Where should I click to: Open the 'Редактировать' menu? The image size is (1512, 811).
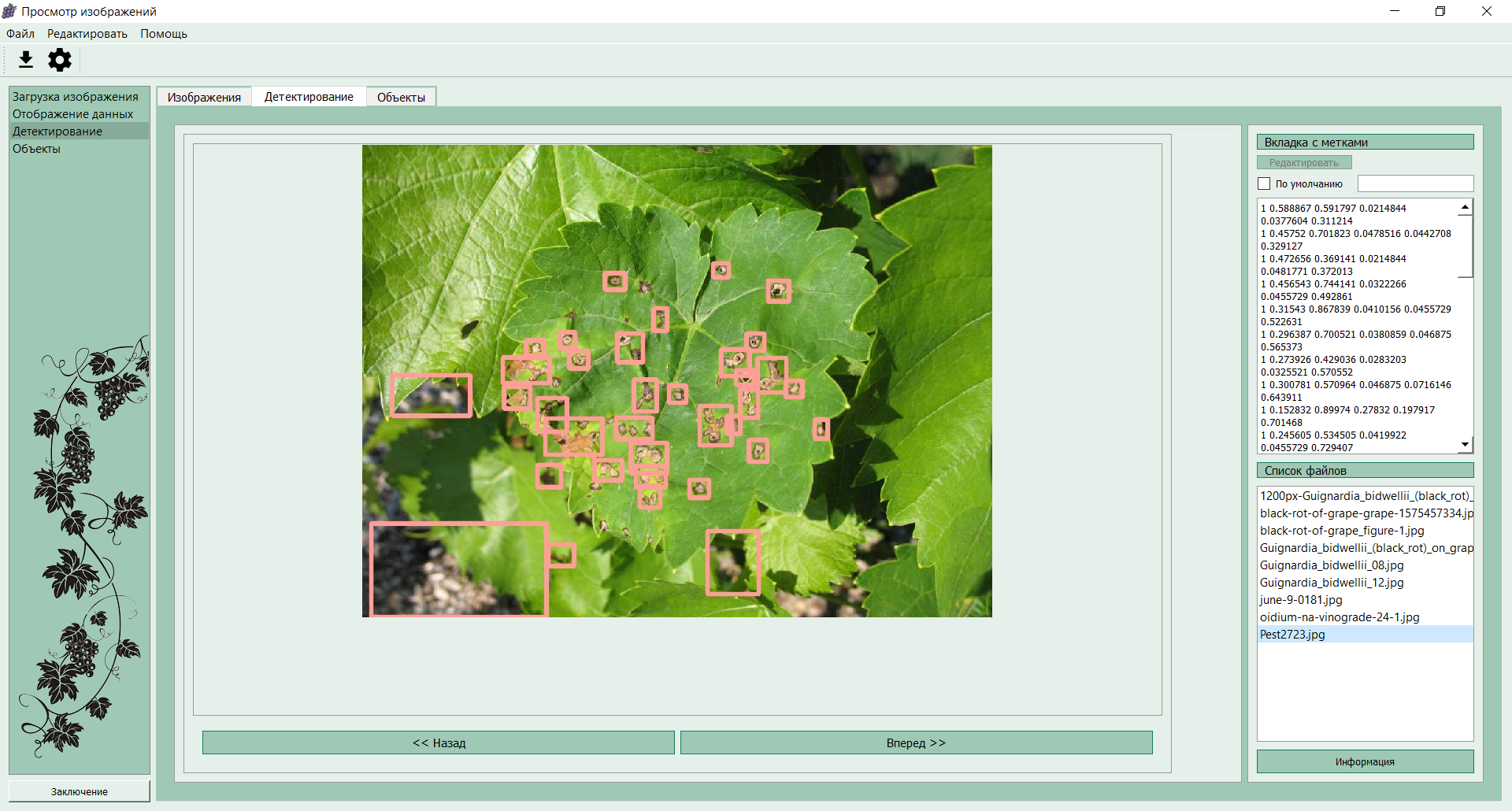87,34
